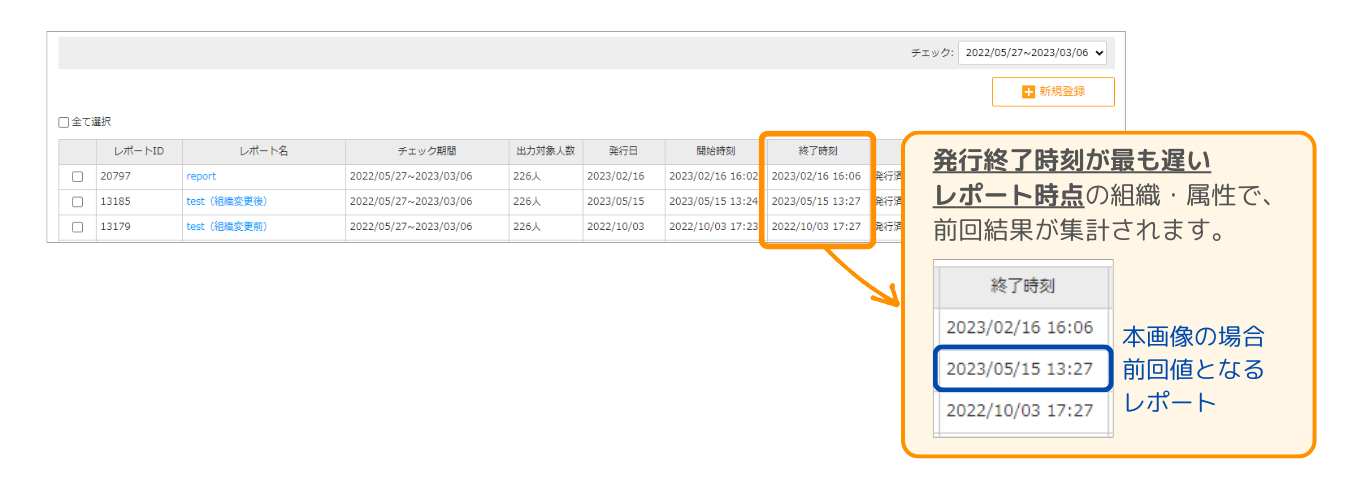The image size is (1366, 484).
Task: Tick the checkbox for report ID 13179
Action: (78, 227)
